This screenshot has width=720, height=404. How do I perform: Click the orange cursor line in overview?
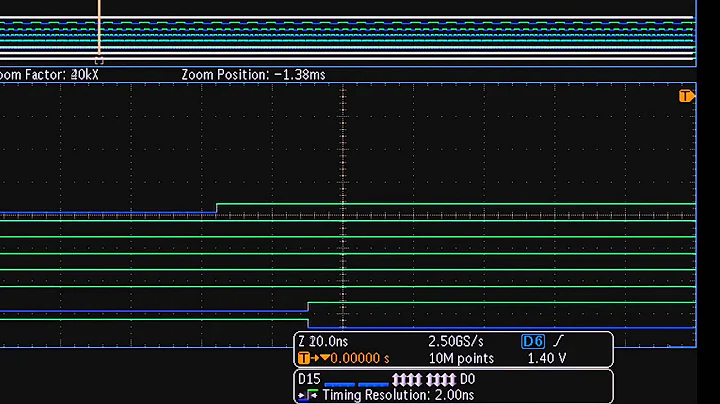99,28
